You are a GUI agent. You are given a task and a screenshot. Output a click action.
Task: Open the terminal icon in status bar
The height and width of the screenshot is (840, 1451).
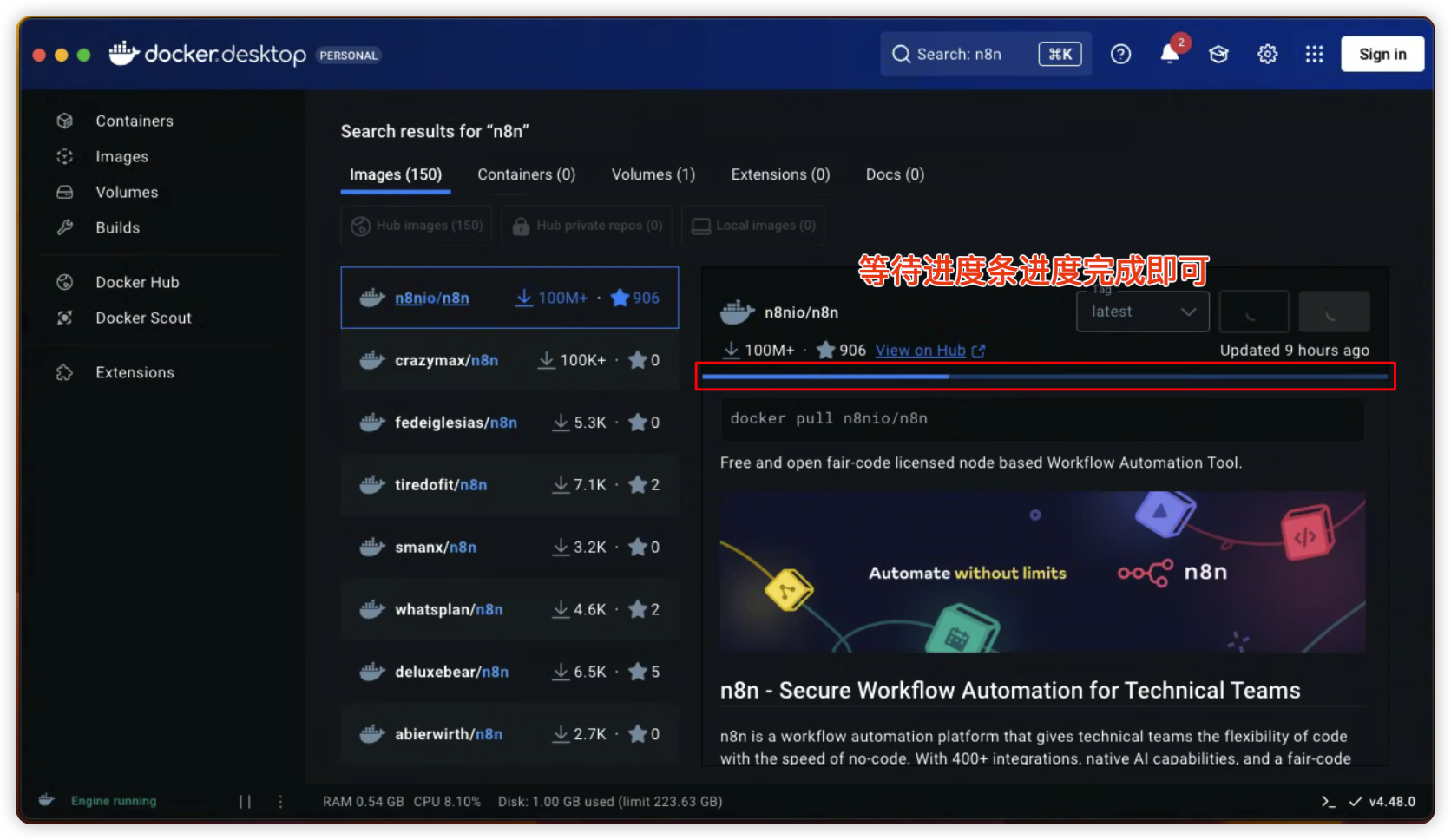(x=1328, y=802)
